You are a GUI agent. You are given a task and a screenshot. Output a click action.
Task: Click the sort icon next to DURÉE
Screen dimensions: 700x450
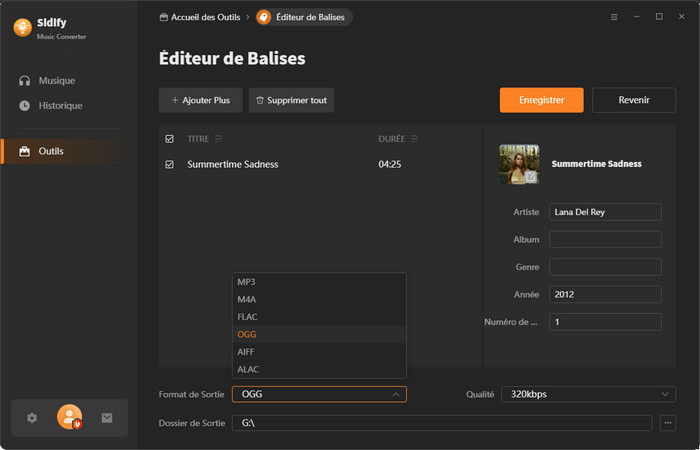click(414, 139)
